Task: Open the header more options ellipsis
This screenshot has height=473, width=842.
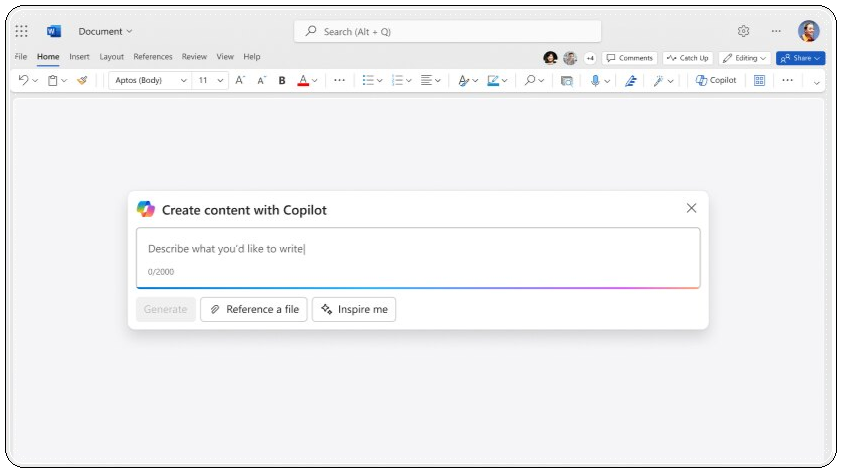Action: (776, 31)
